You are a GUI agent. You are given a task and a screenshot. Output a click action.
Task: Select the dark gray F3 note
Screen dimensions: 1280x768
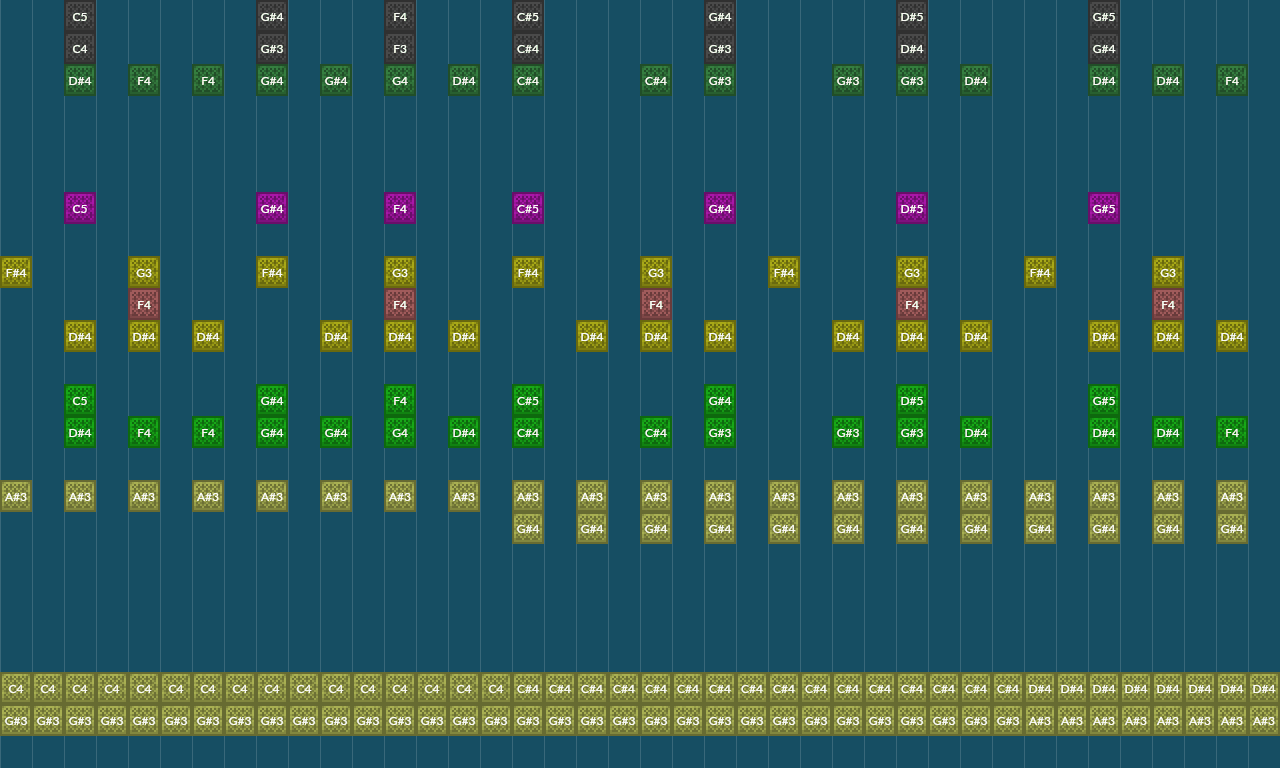(x=400, y=49)
